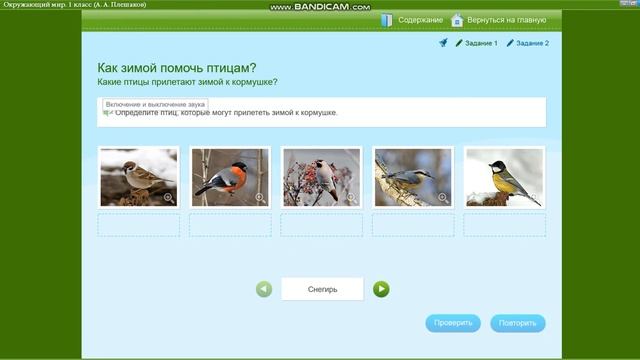Click empty label slot under bullfinch photo
The image size is (640, 360).
tap(230, 225)
